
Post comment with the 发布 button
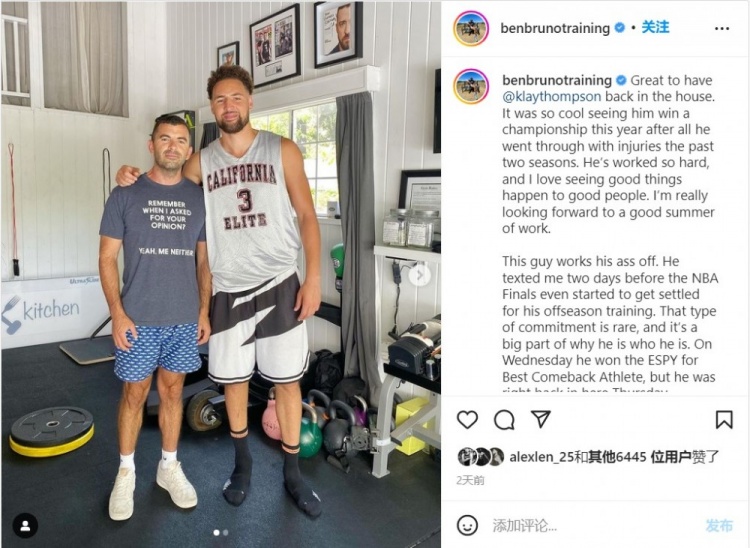pos(719,526)
